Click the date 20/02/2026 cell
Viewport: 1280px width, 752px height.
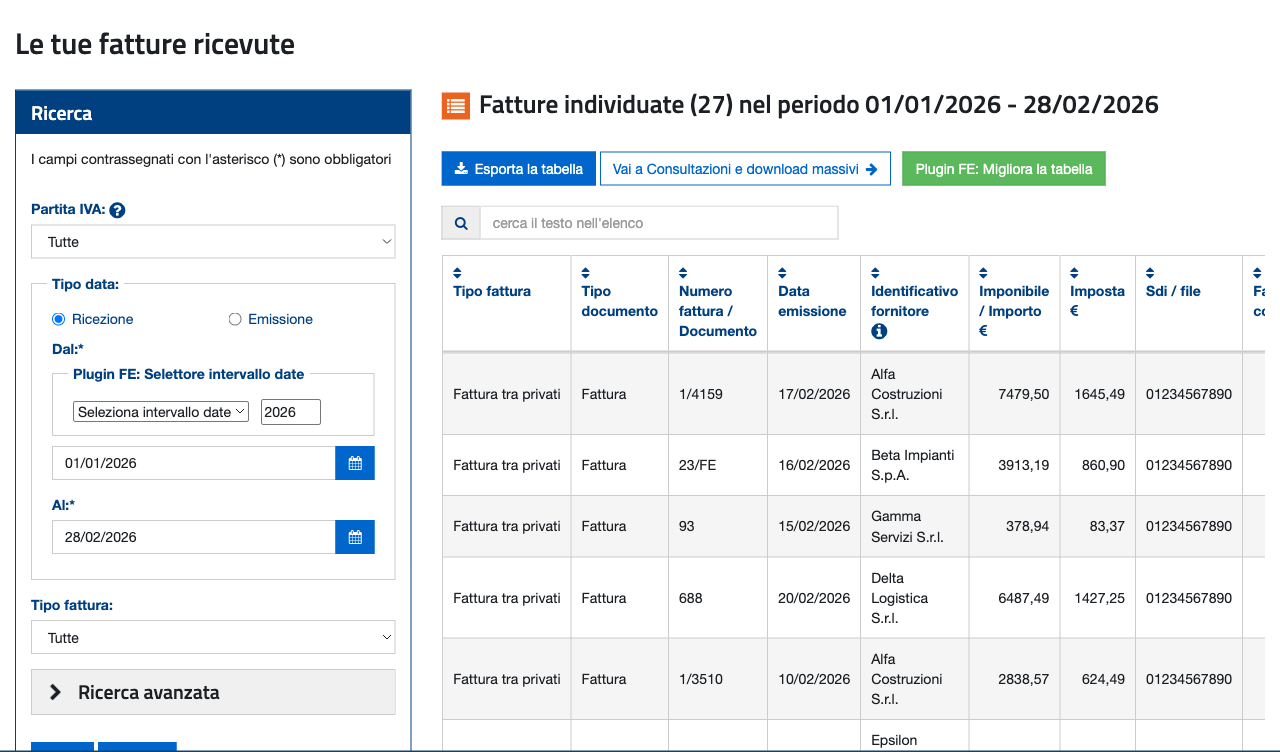(814, 598)
